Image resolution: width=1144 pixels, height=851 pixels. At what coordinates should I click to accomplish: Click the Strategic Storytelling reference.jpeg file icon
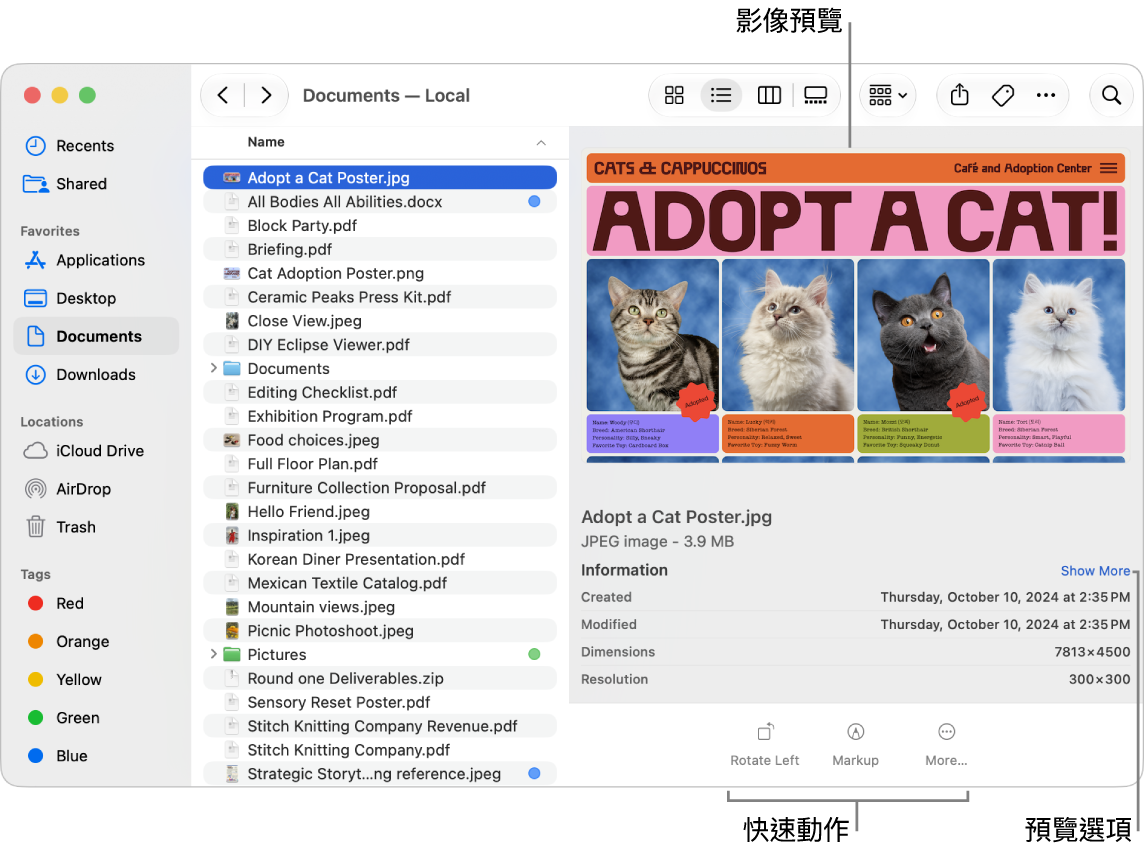[232, 774]
